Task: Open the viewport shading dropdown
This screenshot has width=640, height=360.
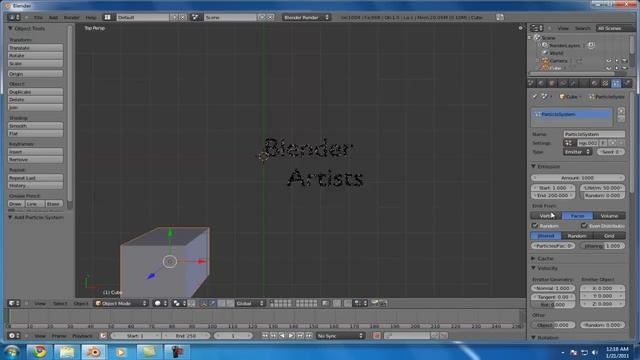Action: point(160,303)
